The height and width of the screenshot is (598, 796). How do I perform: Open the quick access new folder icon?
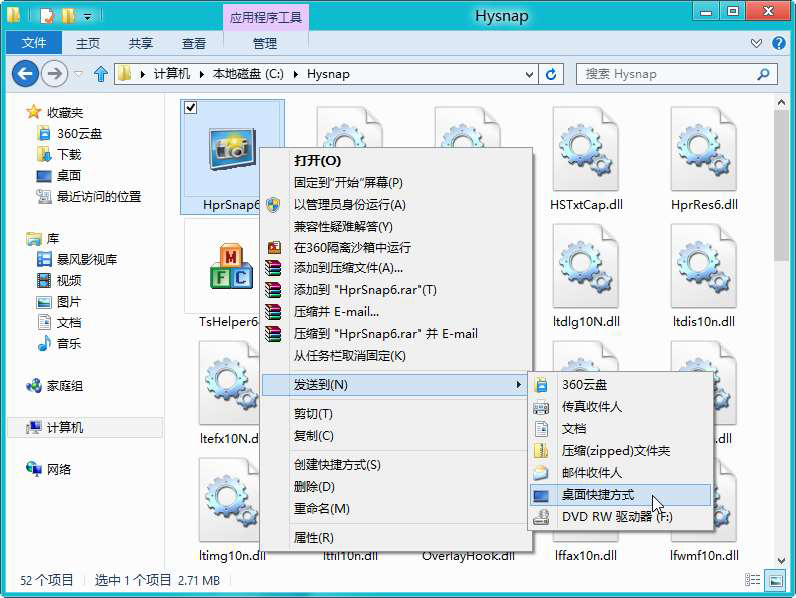(x=69, y=16)
